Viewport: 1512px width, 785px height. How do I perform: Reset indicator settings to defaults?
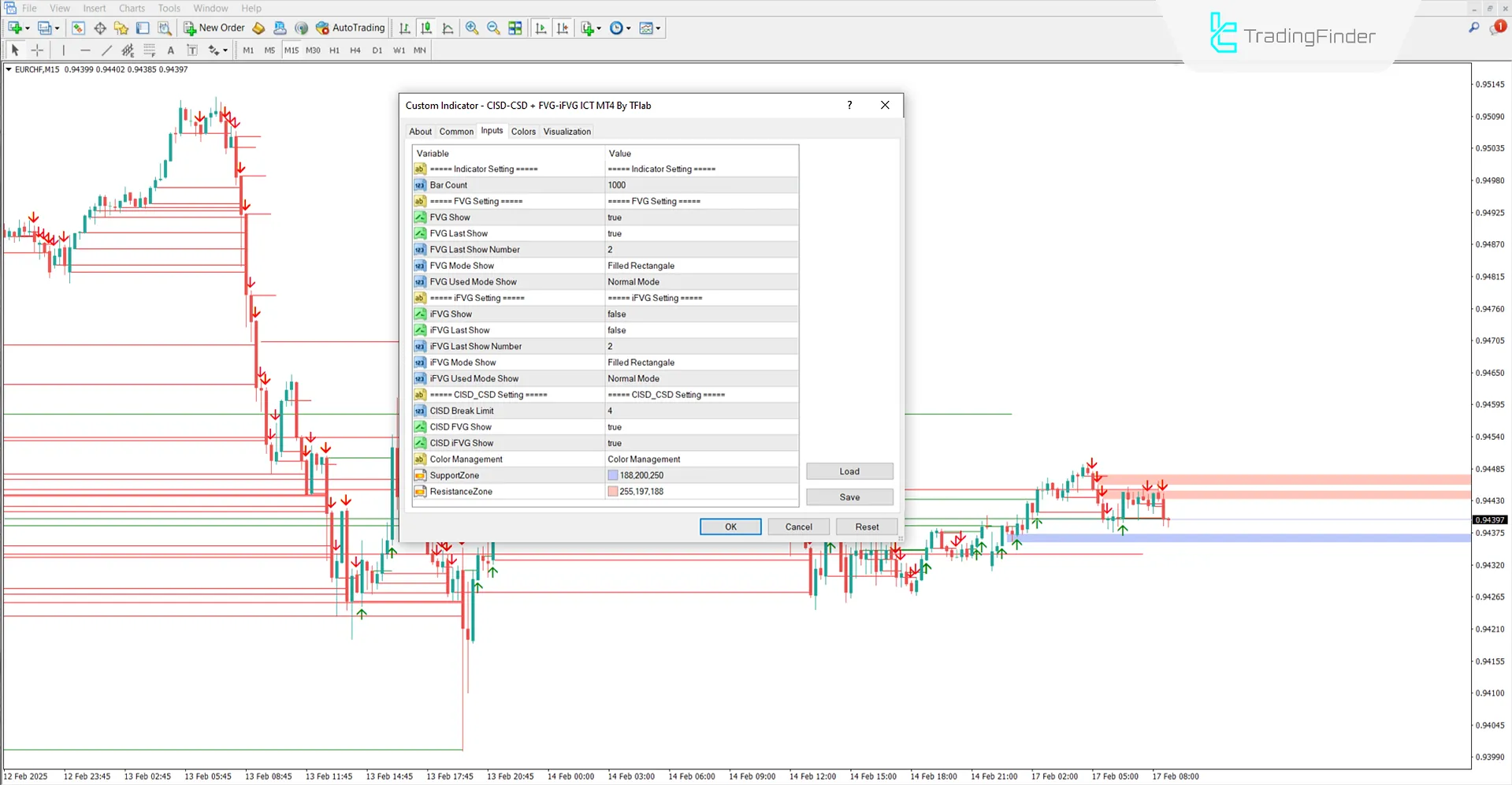[x=866, y=526]
